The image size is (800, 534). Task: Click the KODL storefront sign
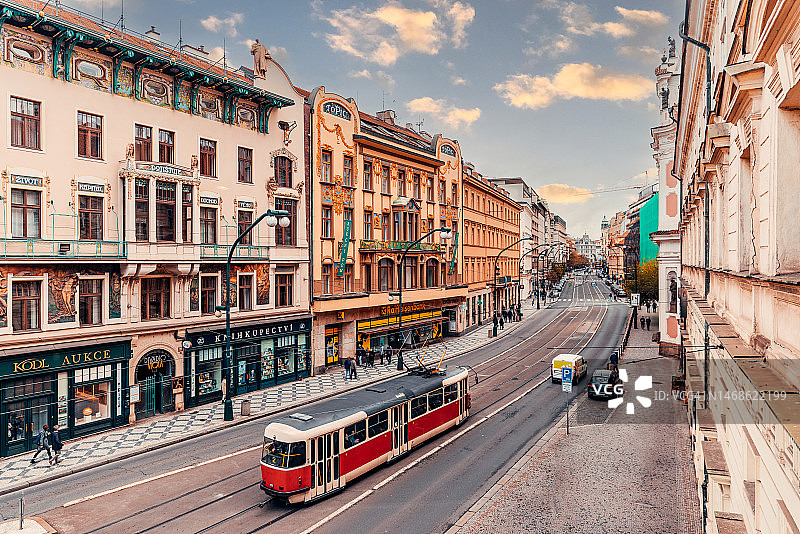[x=30, y=363]
